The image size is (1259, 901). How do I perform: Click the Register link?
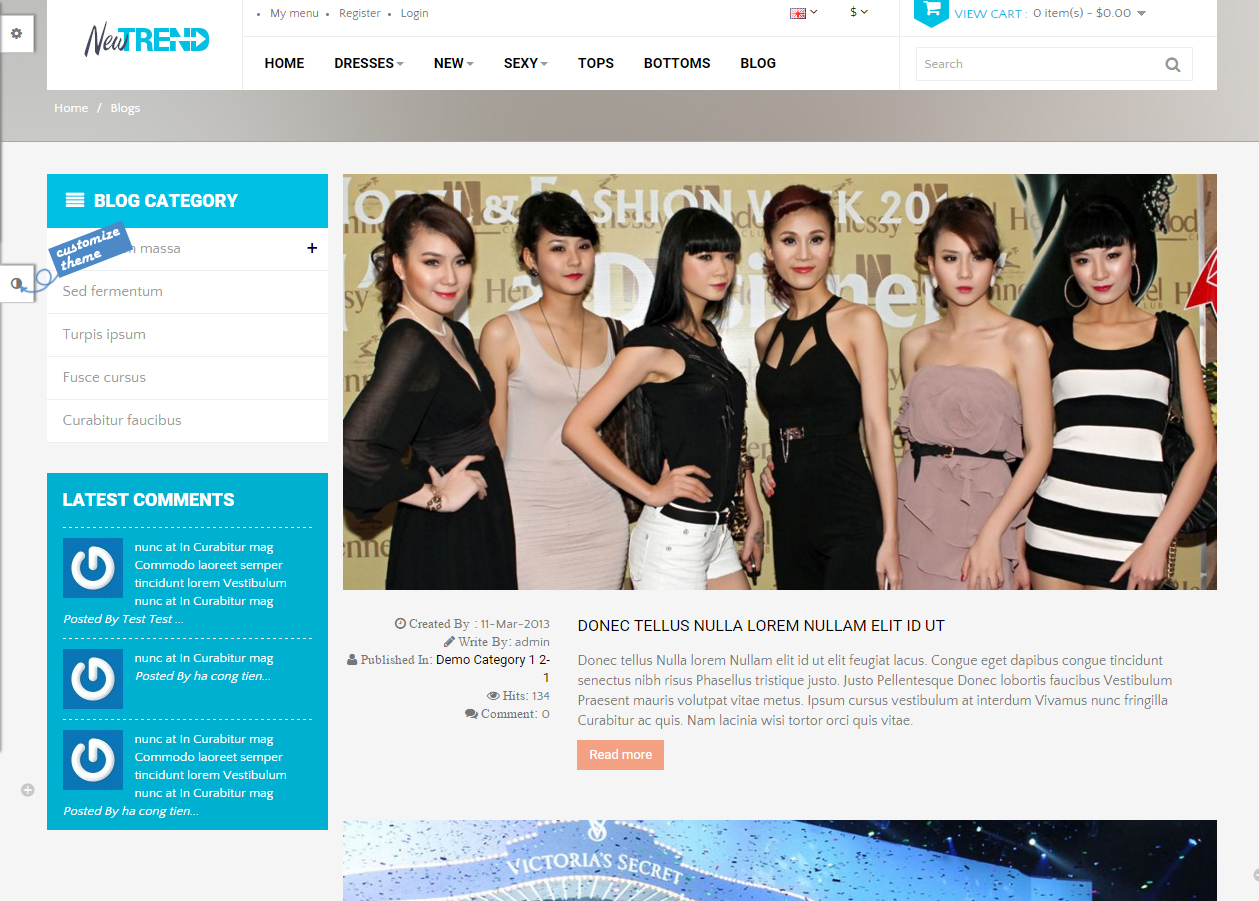(x=359, y=13)
